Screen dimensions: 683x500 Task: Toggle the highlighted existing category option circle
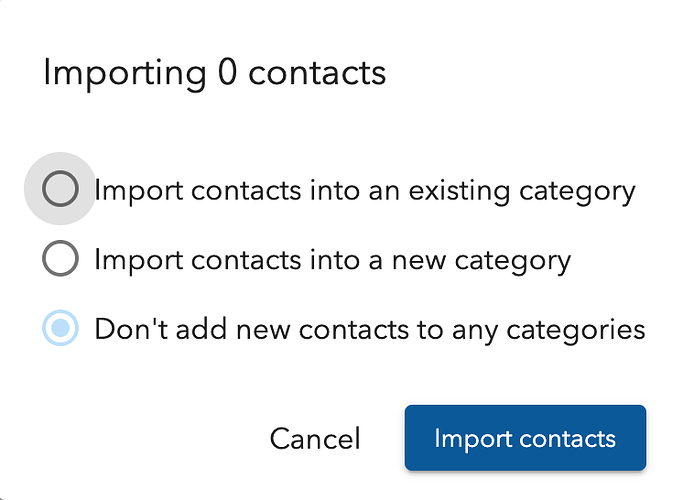[60, 189]
